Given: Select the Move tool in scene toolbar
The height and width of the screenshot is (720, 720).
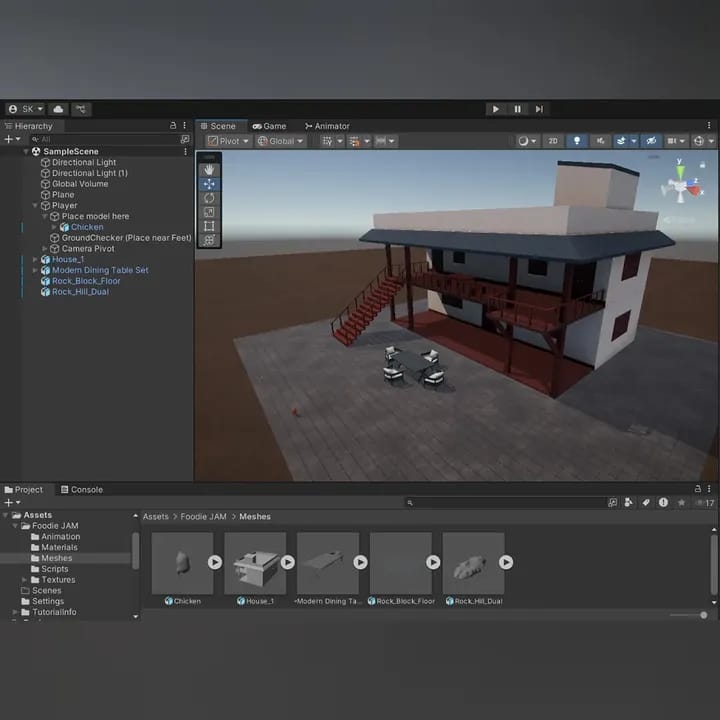Looking at the screenshot, I should click(209, 184).
